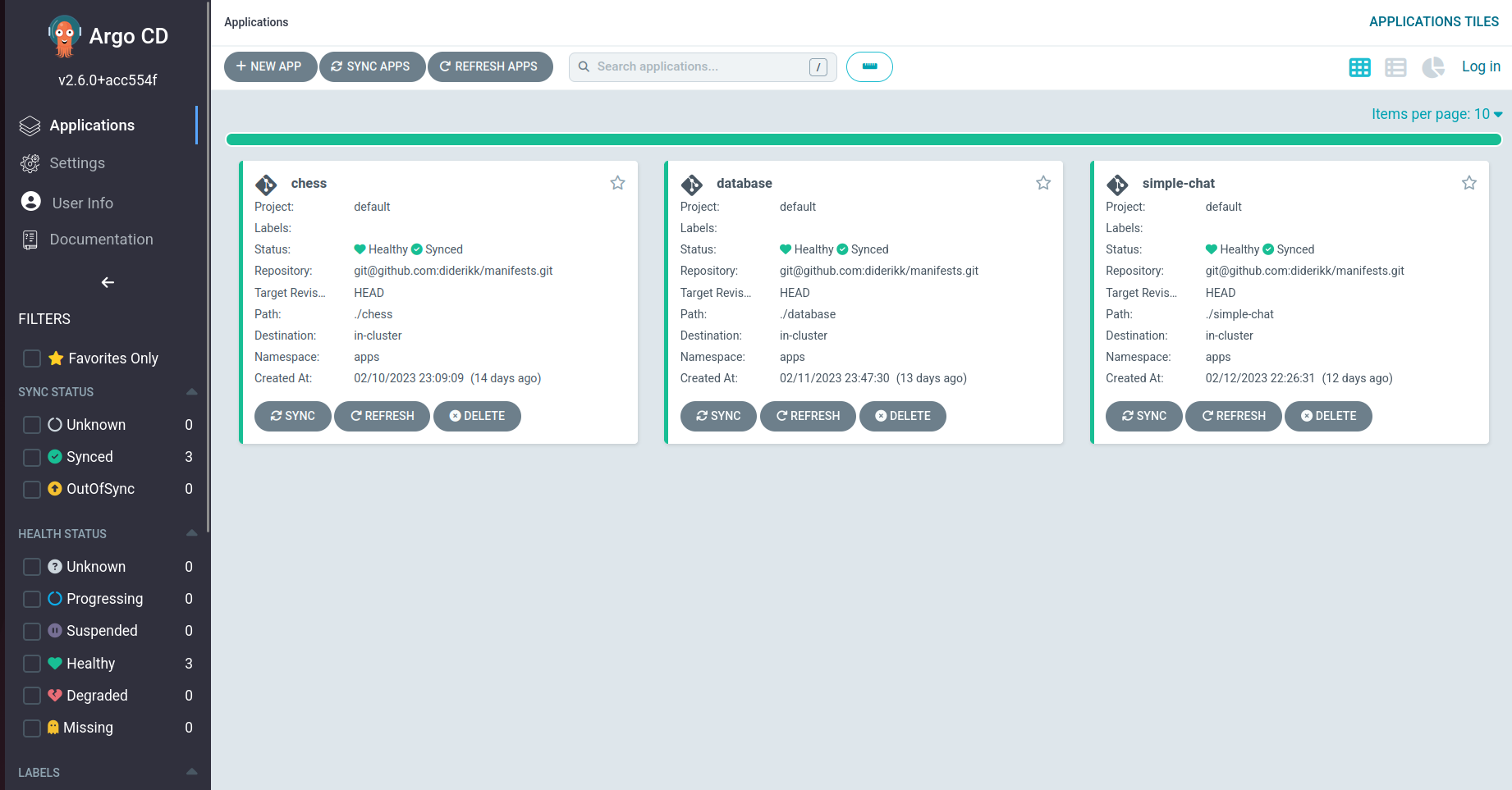Screen dimensions: 1512x790
Task: Click the green health status bar
Action: [864, 139]
